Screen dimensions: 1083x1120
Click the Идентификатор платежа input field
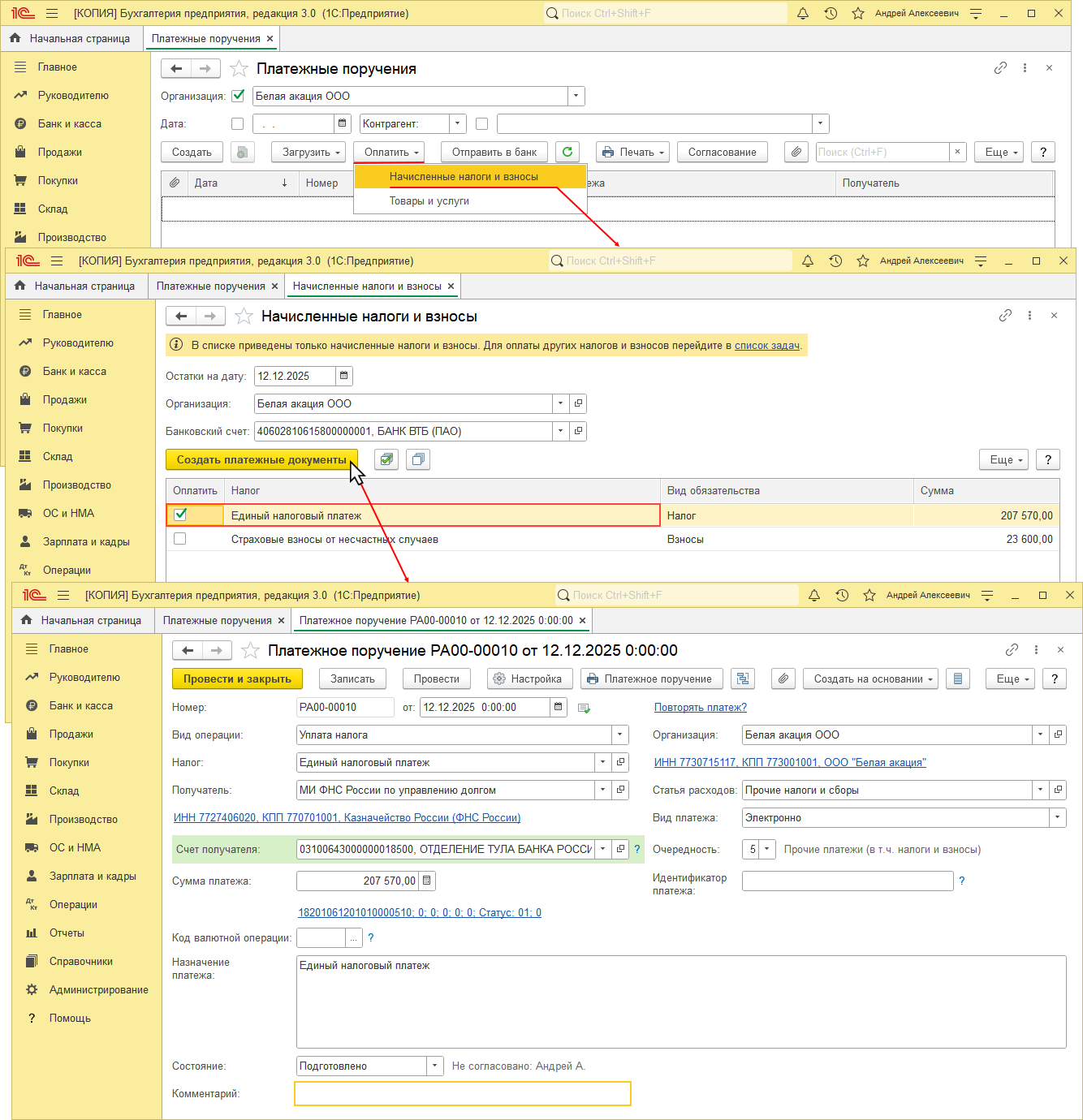coord(848,881)
